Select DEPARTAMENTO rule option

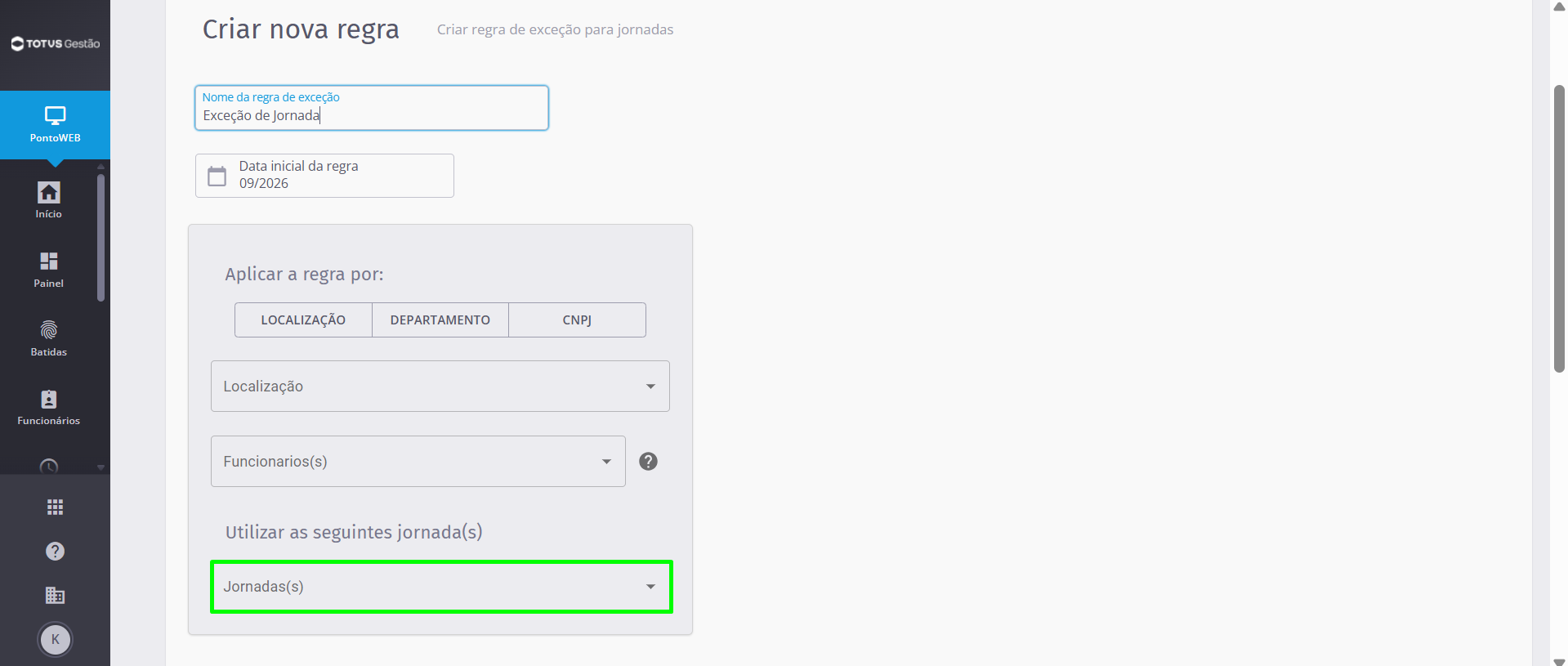[x=440, y=320]
